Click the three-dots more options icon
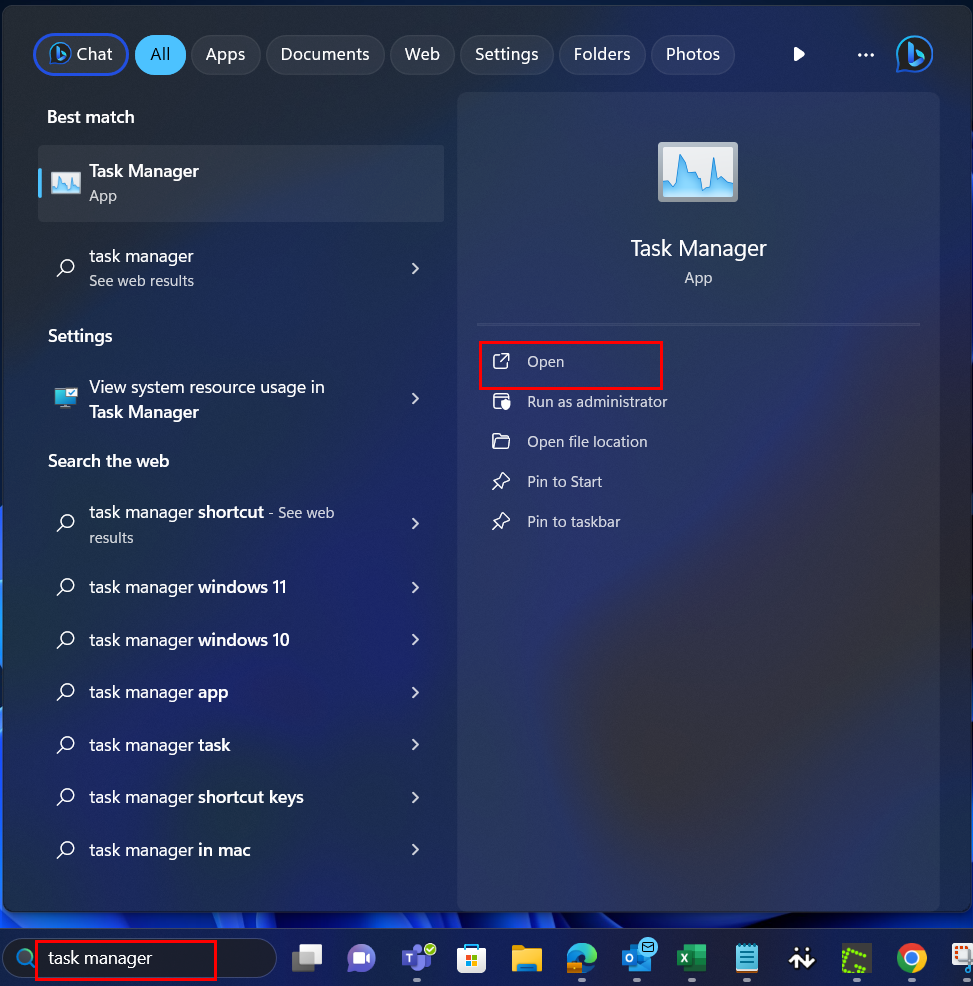973x986 pixels. [866, 55]
